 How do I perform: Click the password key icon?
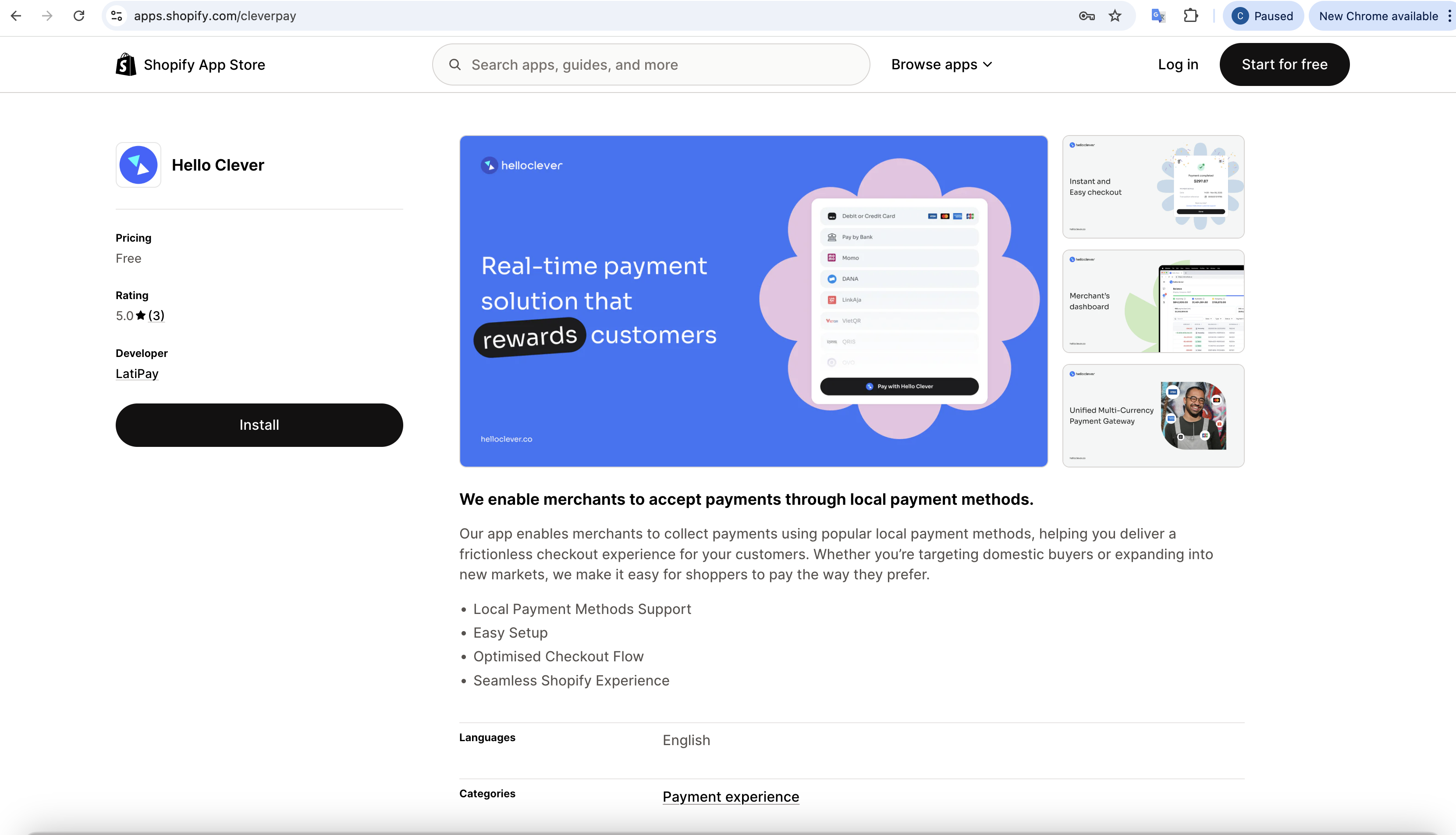click(x=1087, y=16)
